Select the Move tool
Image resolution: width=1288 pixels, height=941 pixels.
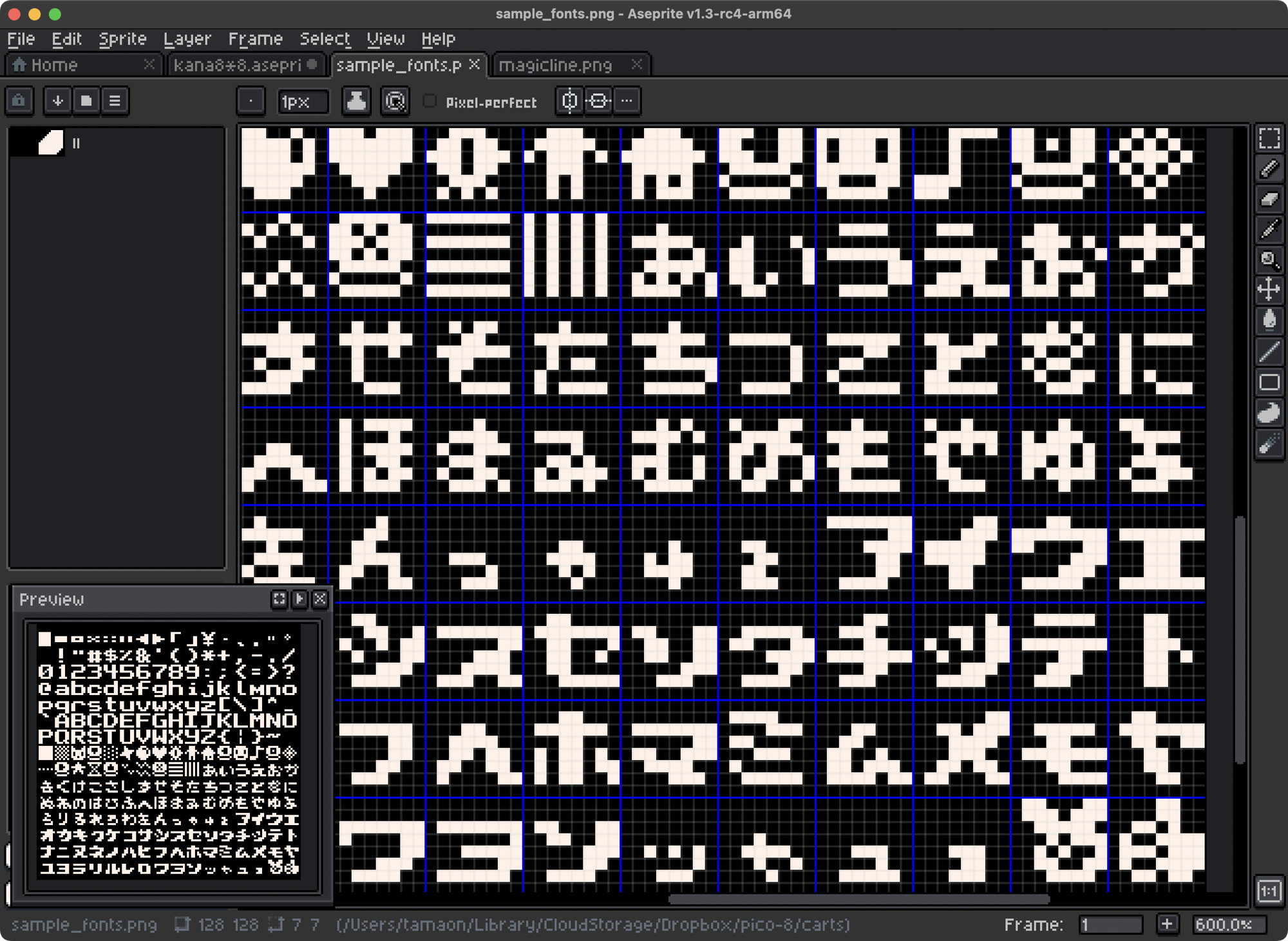1269,290
